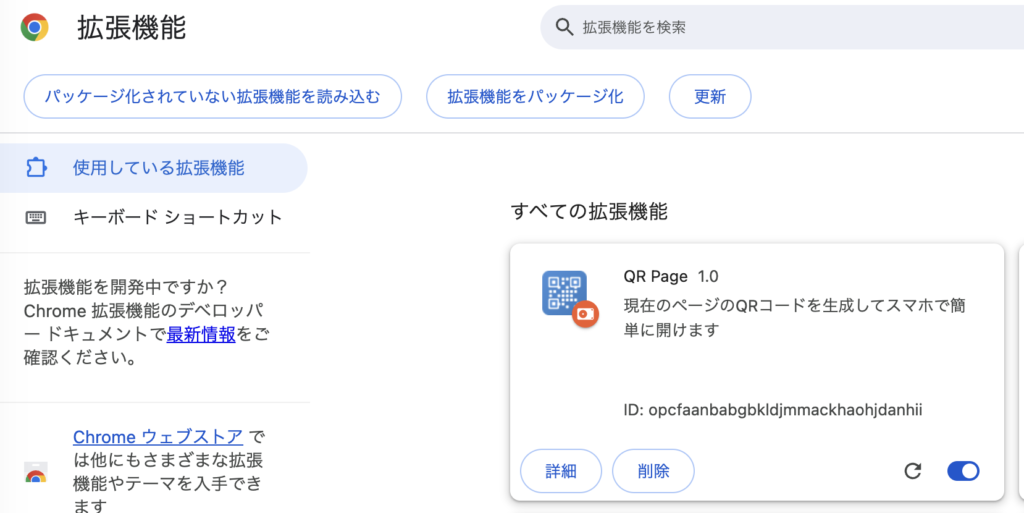Click the 更新 button

[710, 97]
